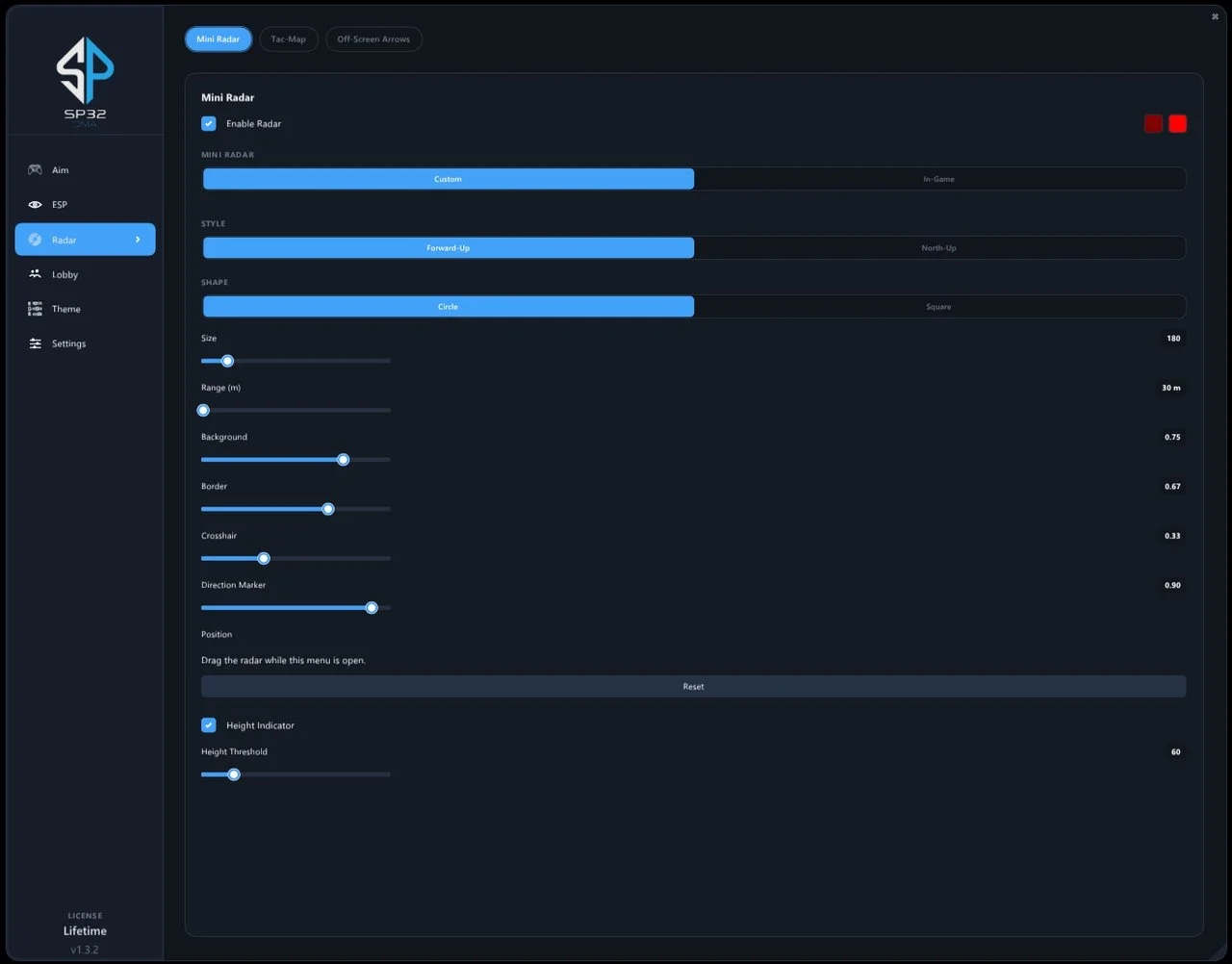
Task: Choose the Square radar shape
Action: point(939,307)
